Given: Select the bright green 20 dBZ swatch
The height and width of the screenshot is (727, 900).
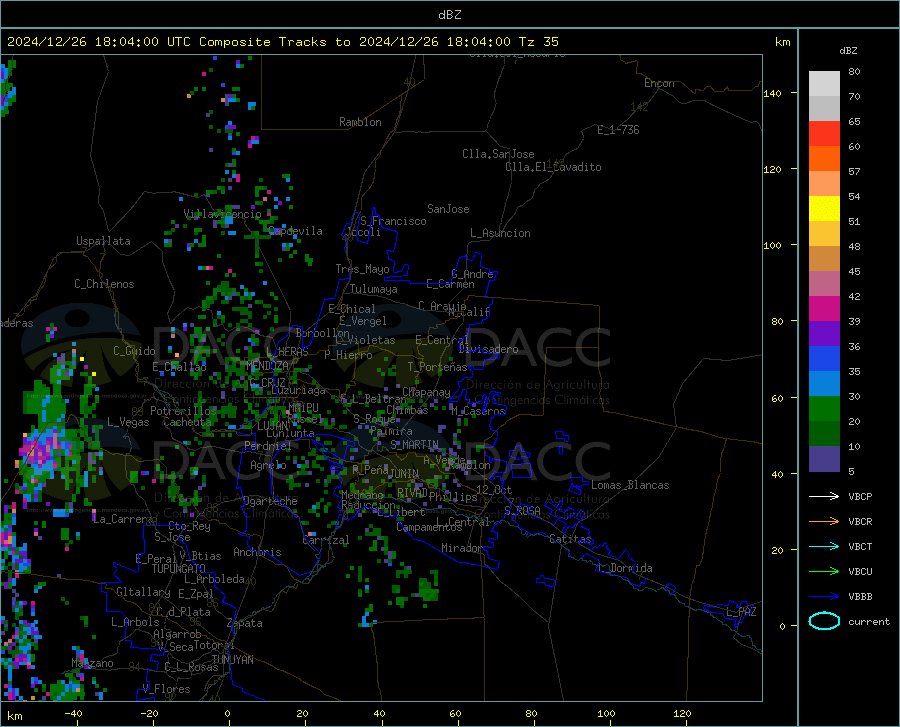Looking at the screenshot, I should pos(824,409).
